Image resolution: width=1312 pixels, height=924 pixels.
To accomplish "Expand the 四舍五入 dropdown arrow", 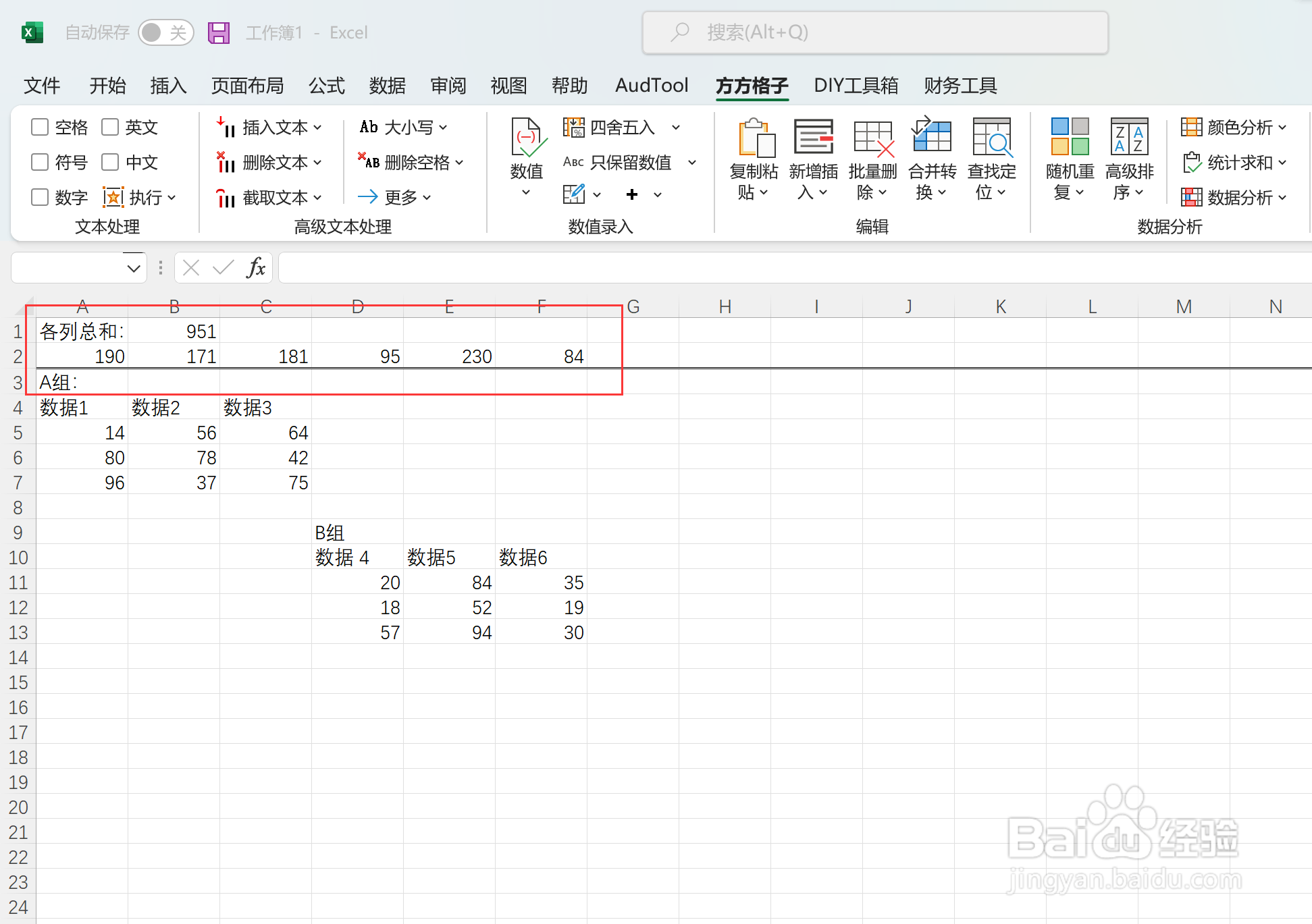I will (677, 128).
